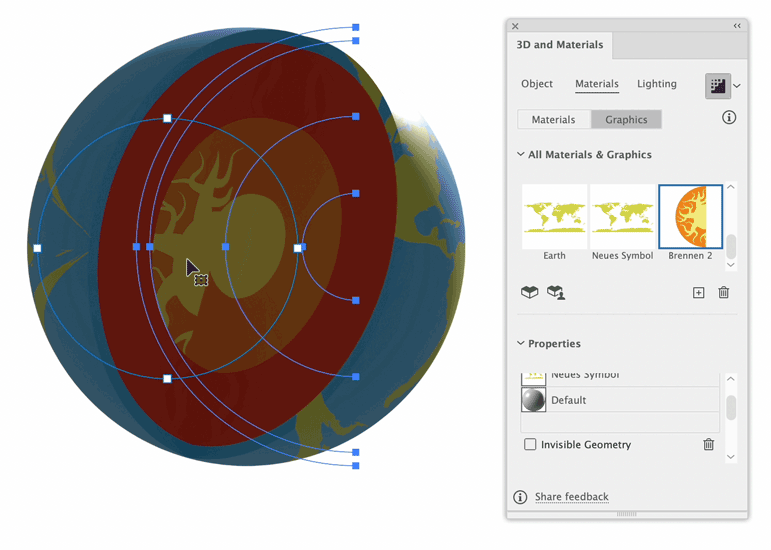Click the info icon beside Graphics
The height and width of the screenshot is (550, 771).
[x=729, y=117]
